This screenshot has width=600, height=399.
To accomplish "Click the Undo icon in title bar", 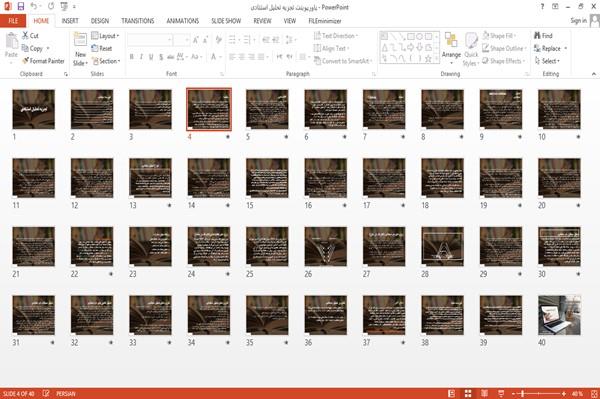I will click(x=34, y=7).
